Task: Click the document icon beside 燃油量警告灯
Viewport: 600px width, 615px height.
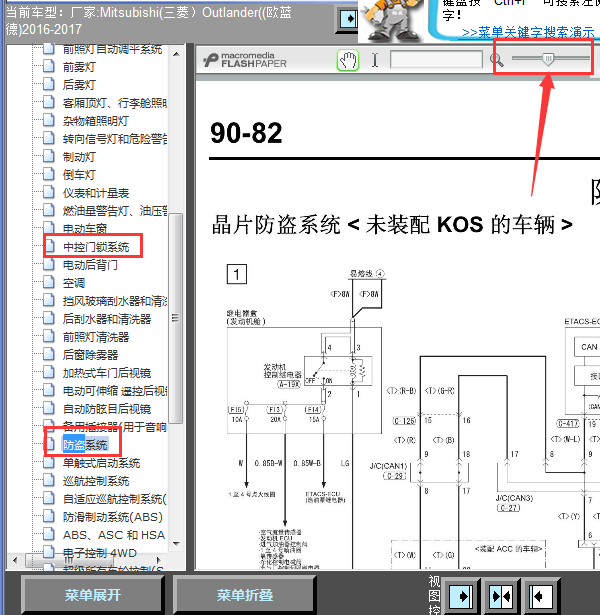Action: tap(49, 209)
